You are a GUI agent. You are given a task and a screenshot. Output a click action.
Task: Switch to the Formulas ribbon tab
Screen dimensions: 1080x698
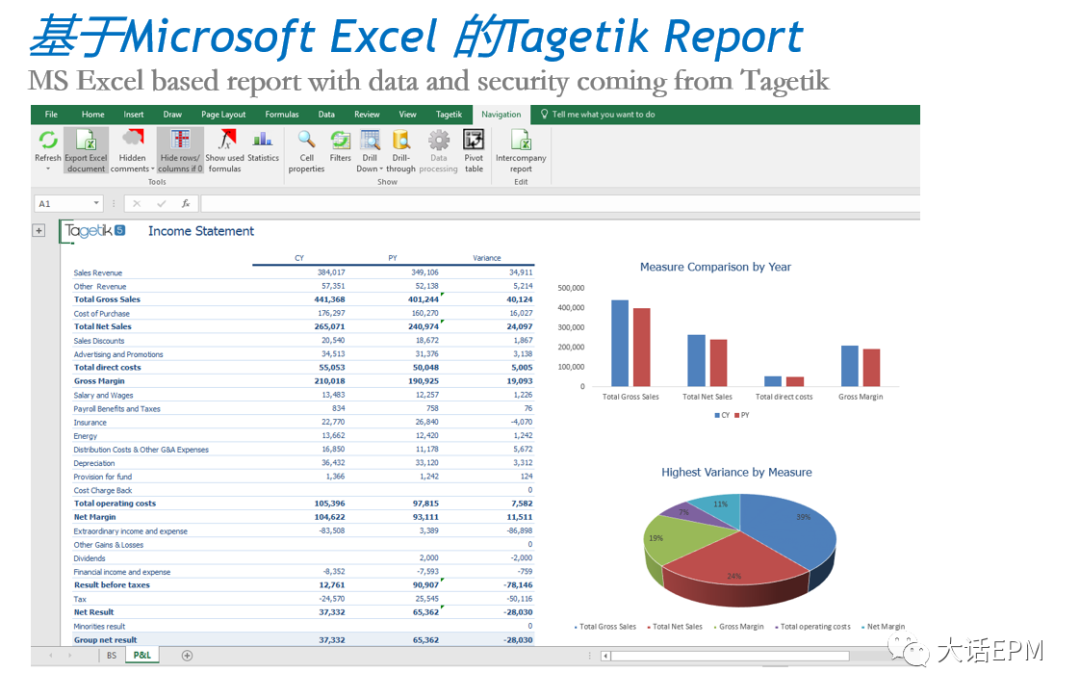(282, 114)
